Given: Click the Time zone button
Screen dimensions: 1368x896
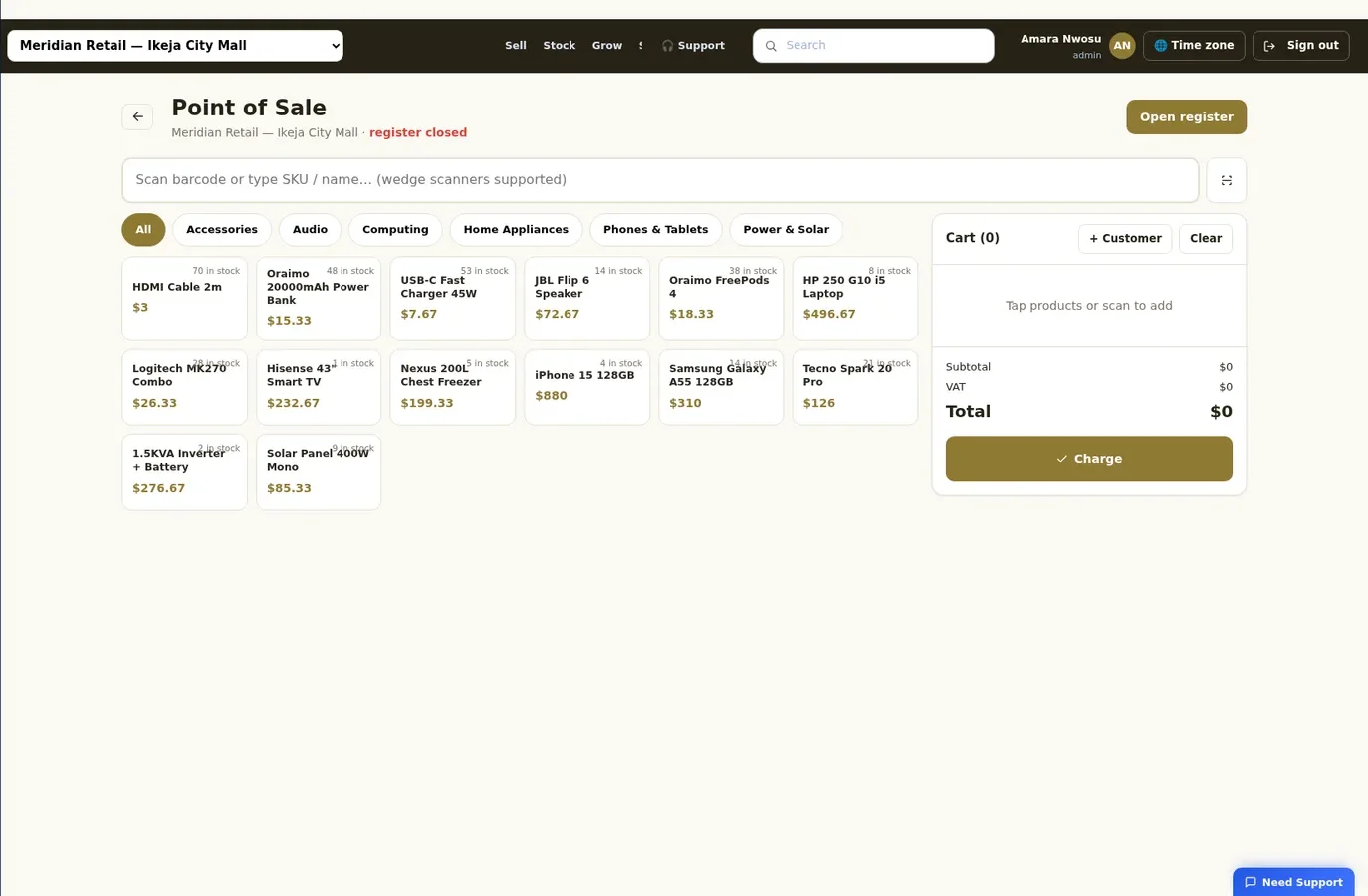Looking at the screenshot, I should (x=1194, y=46).
